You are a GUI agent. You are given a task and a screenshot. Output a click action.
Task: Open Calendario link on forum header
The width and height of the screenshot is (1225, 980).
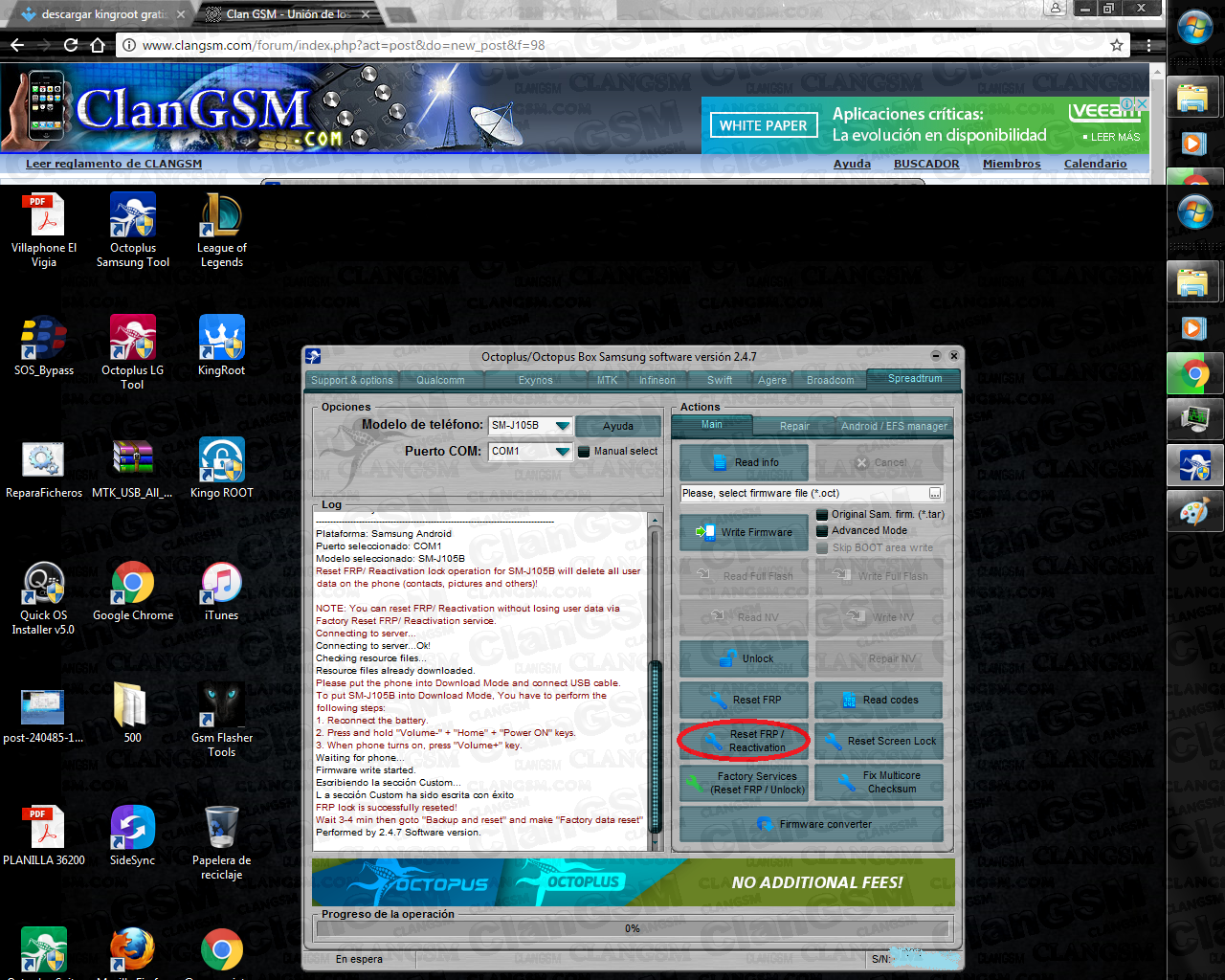(x=1096, y=164)
